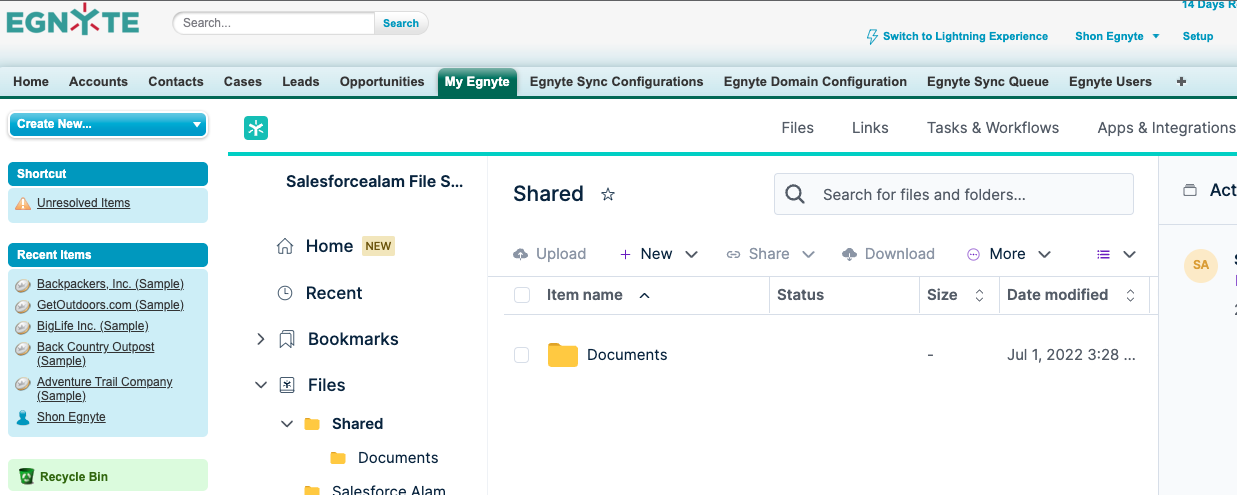
Task: Open the Egnyte Users tab
Action: point(1110,82)
